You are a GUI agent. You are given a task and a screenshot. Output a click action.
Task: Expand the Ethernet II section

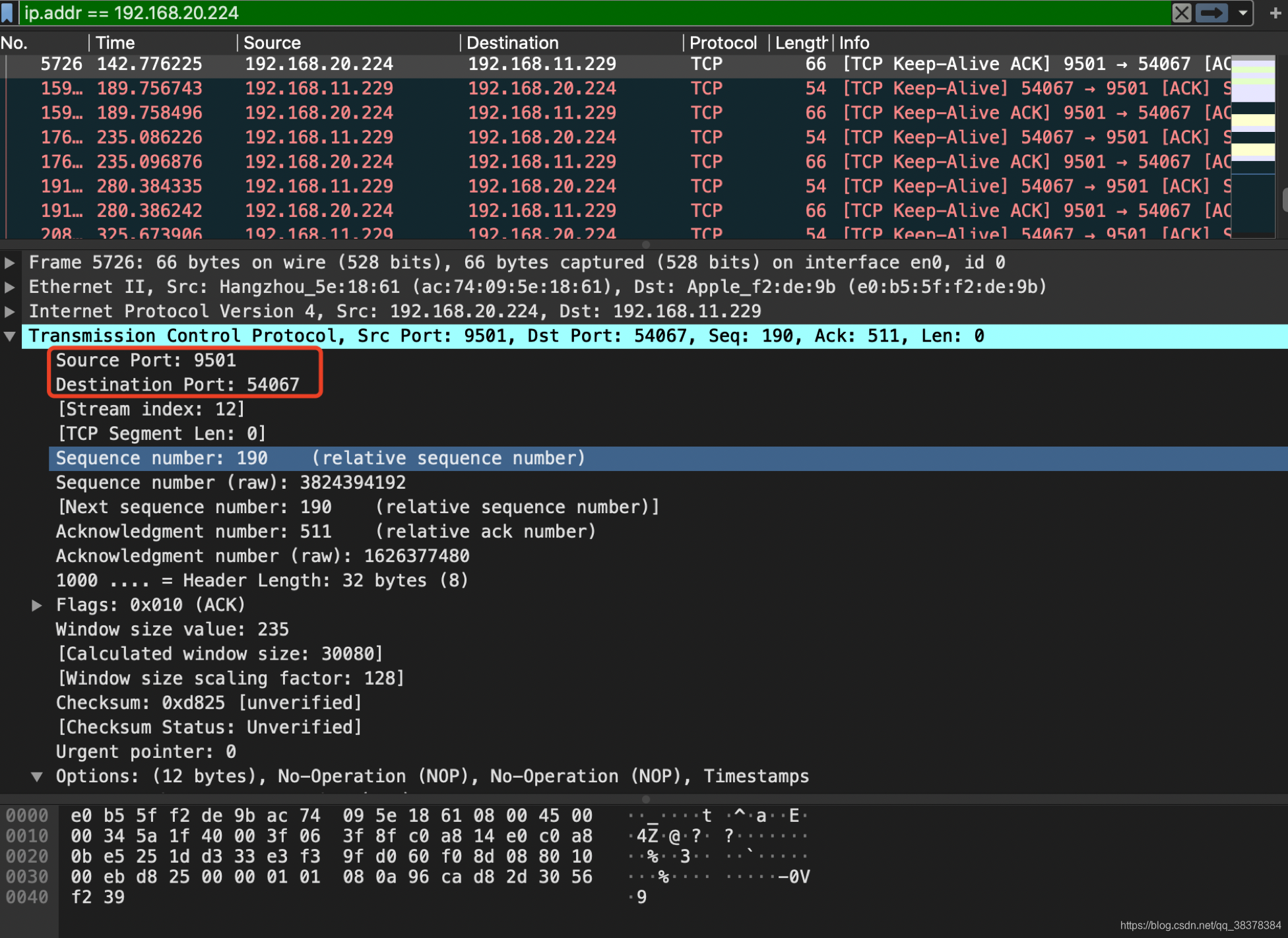pyautogui.click(x=10, y=287)
